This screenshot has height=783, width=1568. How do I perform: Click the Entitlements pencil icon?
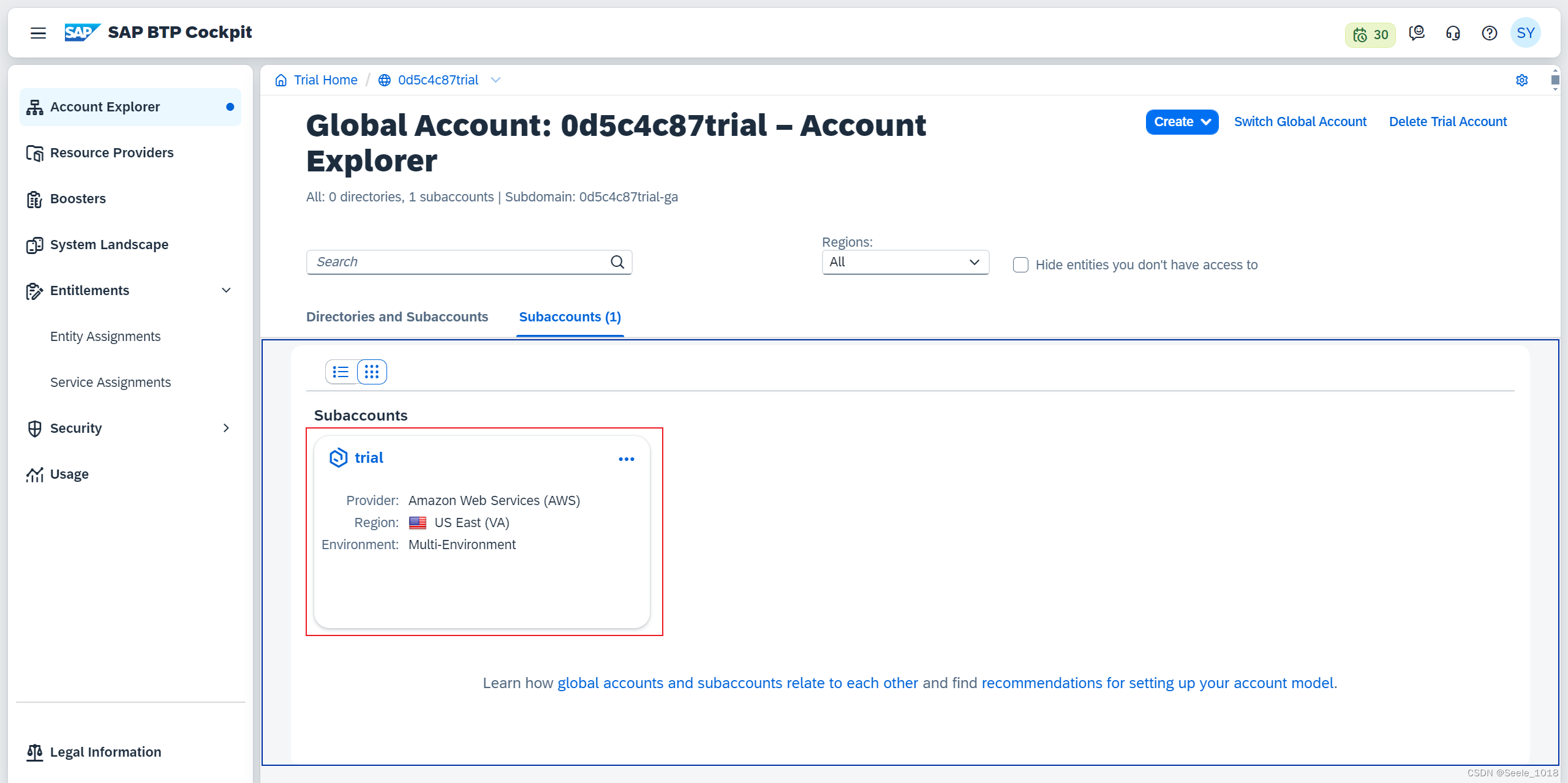click(35, 291)
